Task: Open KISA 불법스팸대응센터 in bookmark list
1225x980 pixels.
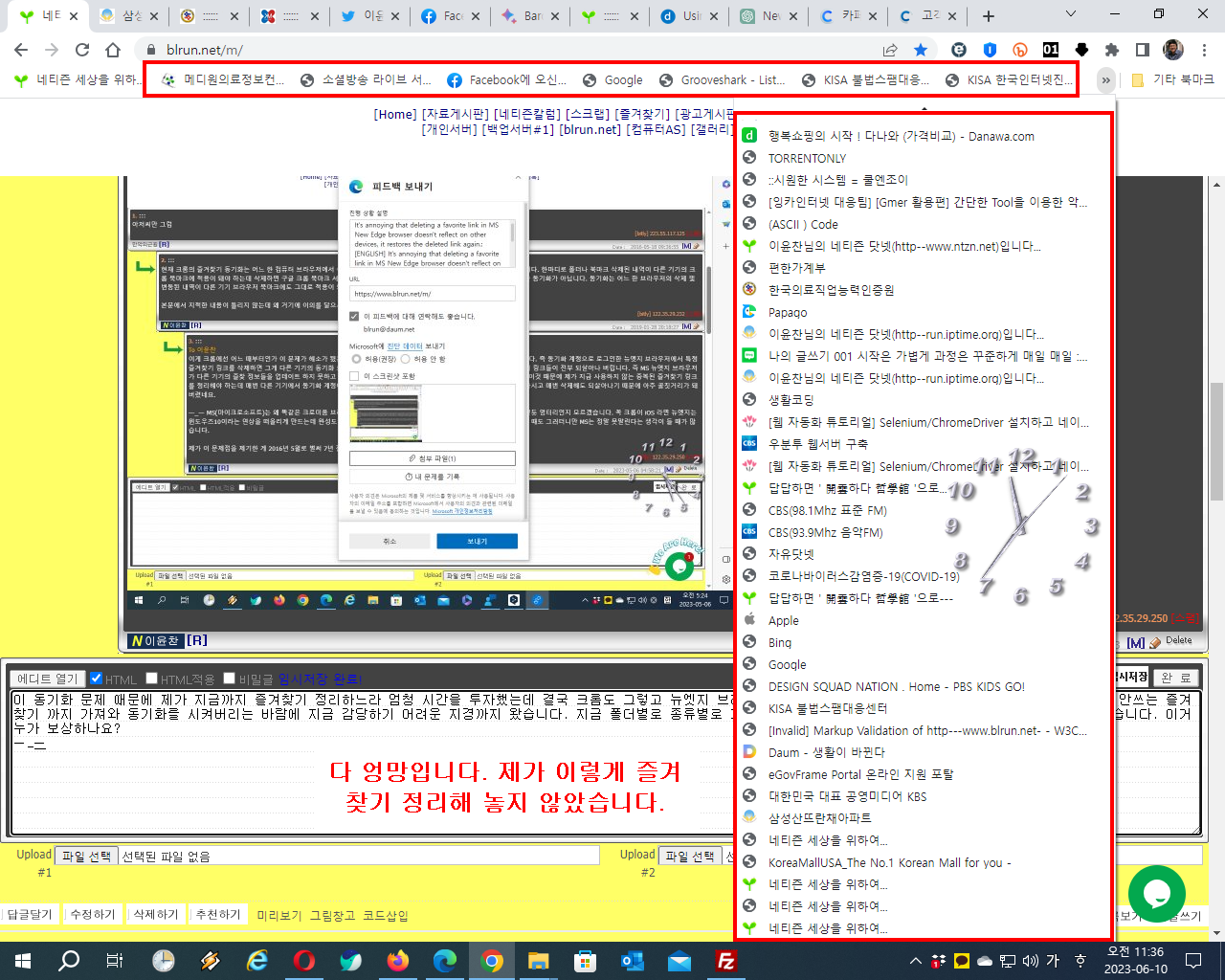Action: [827, 708]
